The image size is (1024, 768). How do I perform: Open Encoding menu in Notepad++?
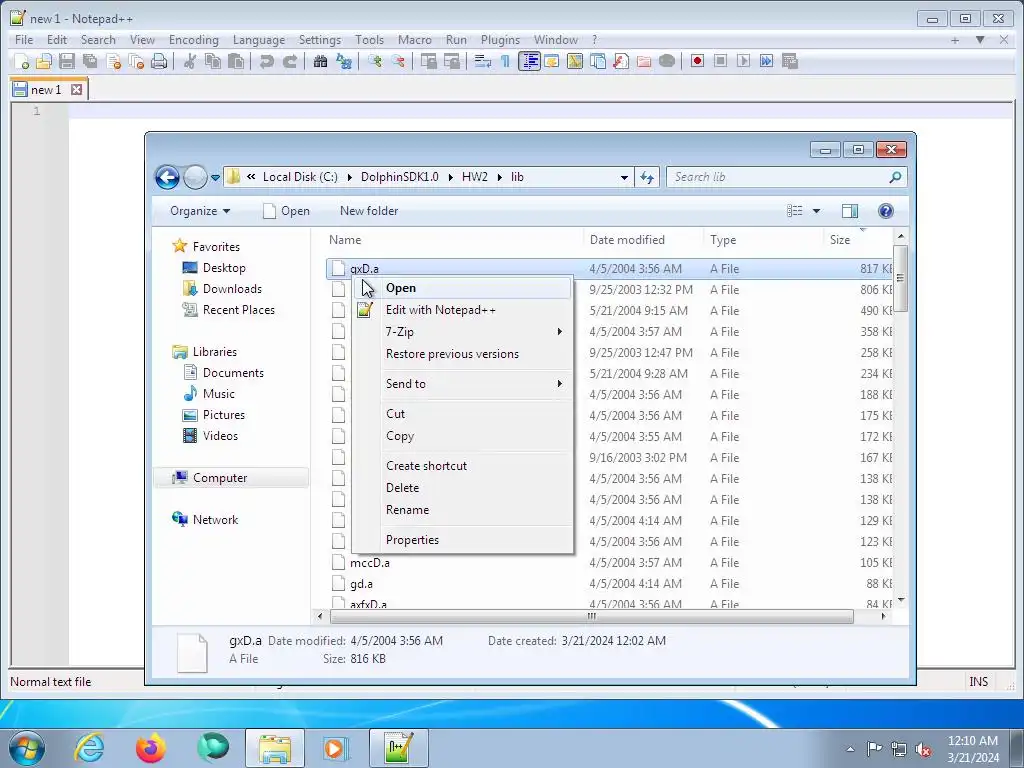[x=193, y=40]
